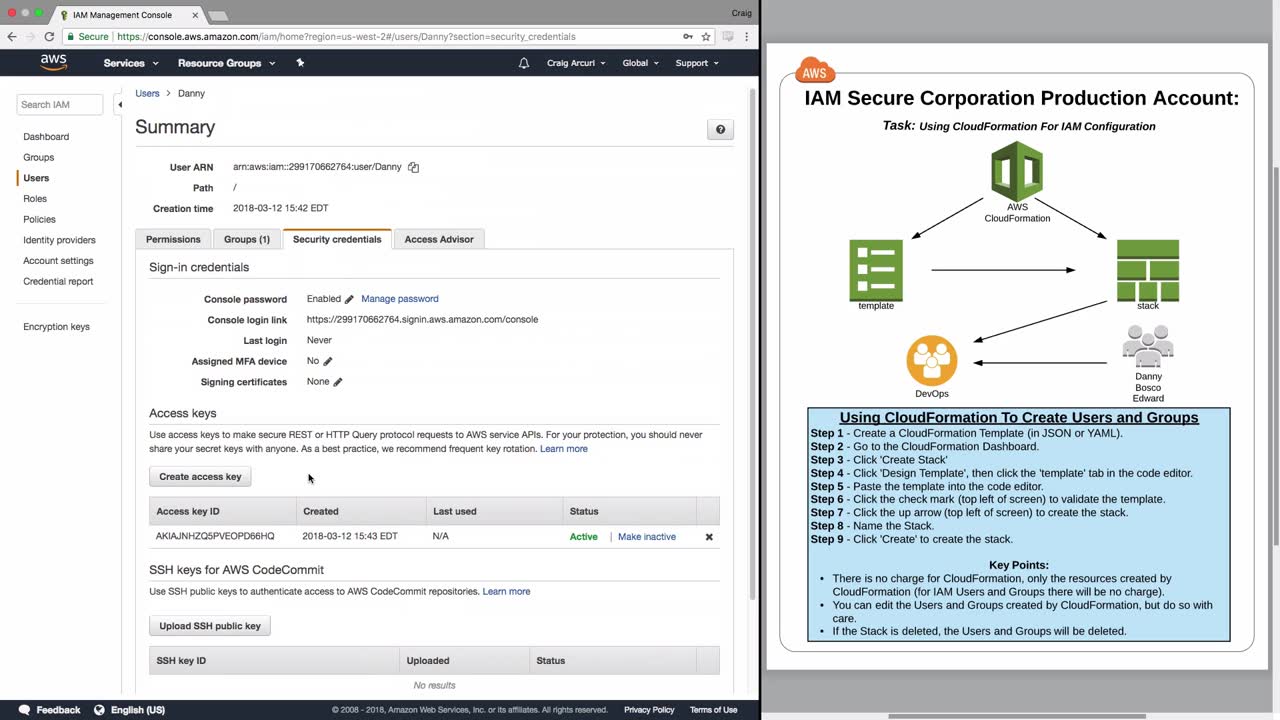Click the AWS CloudFormation icon in the diagram
This screenshot has width=1280, height=720.
pyautogui.click(x=1017, y=171)
